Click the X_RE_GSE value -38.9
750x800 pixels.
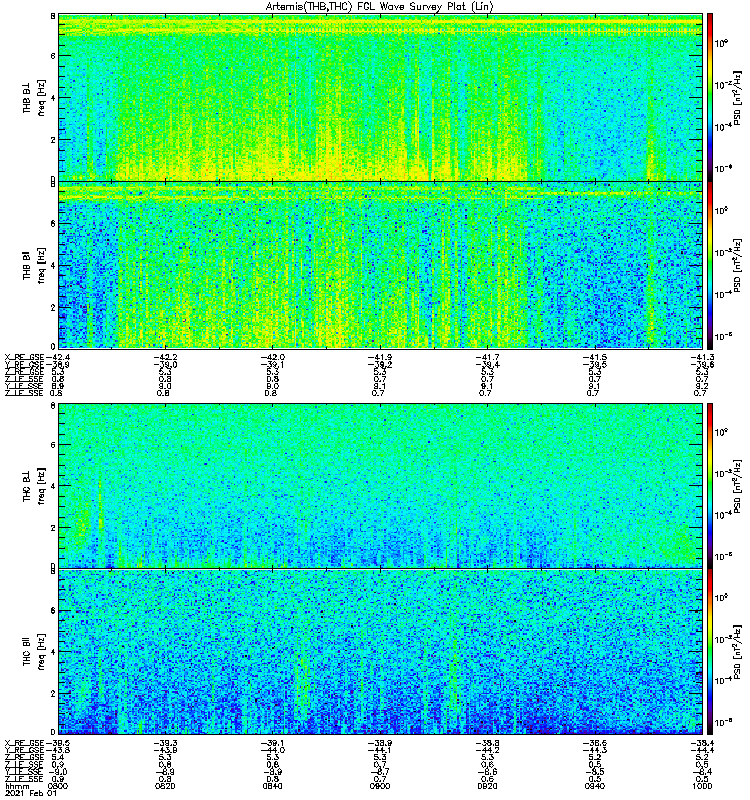(380, 743)
